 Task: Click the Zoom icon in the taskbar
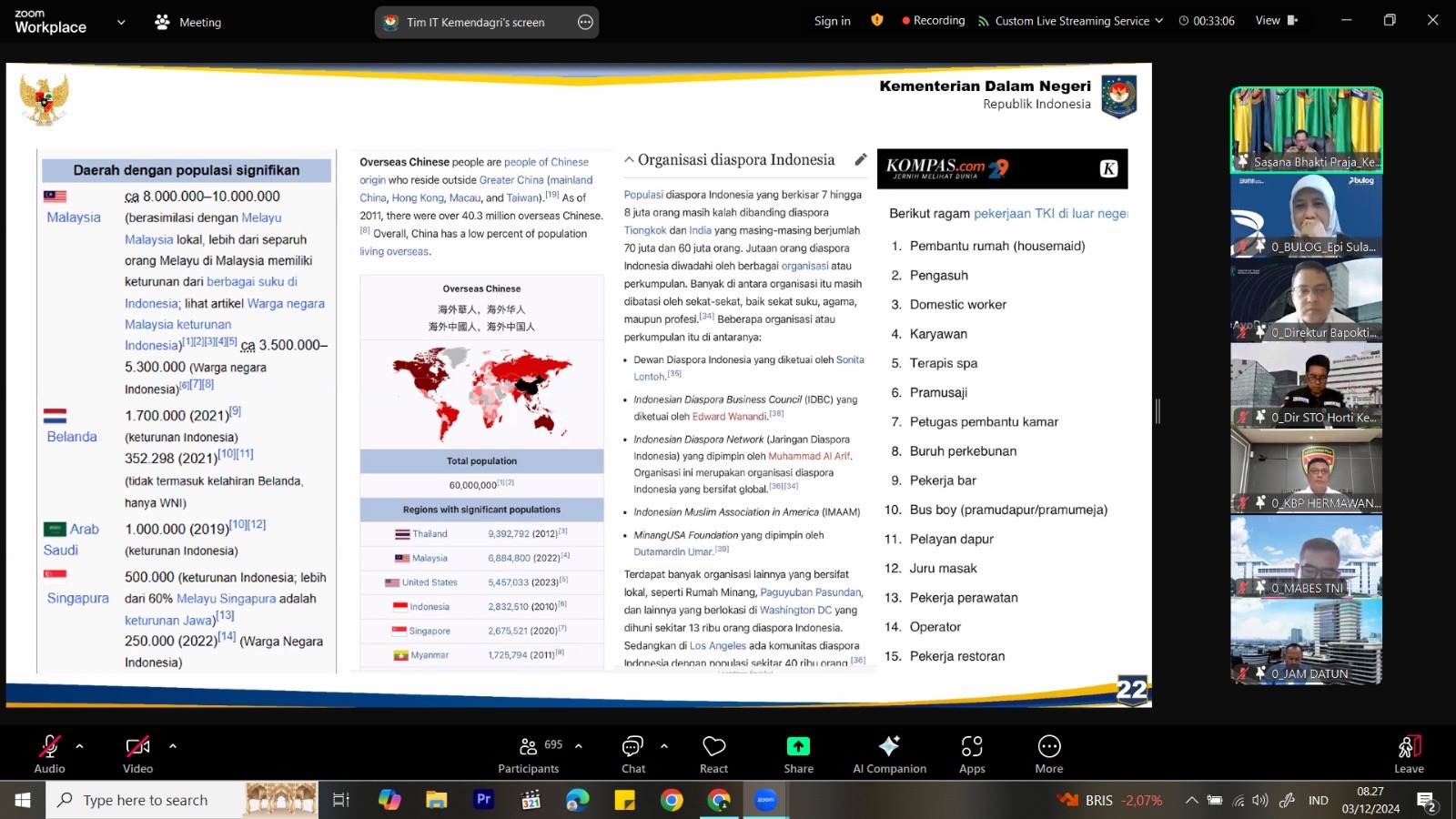click(766, 800)
